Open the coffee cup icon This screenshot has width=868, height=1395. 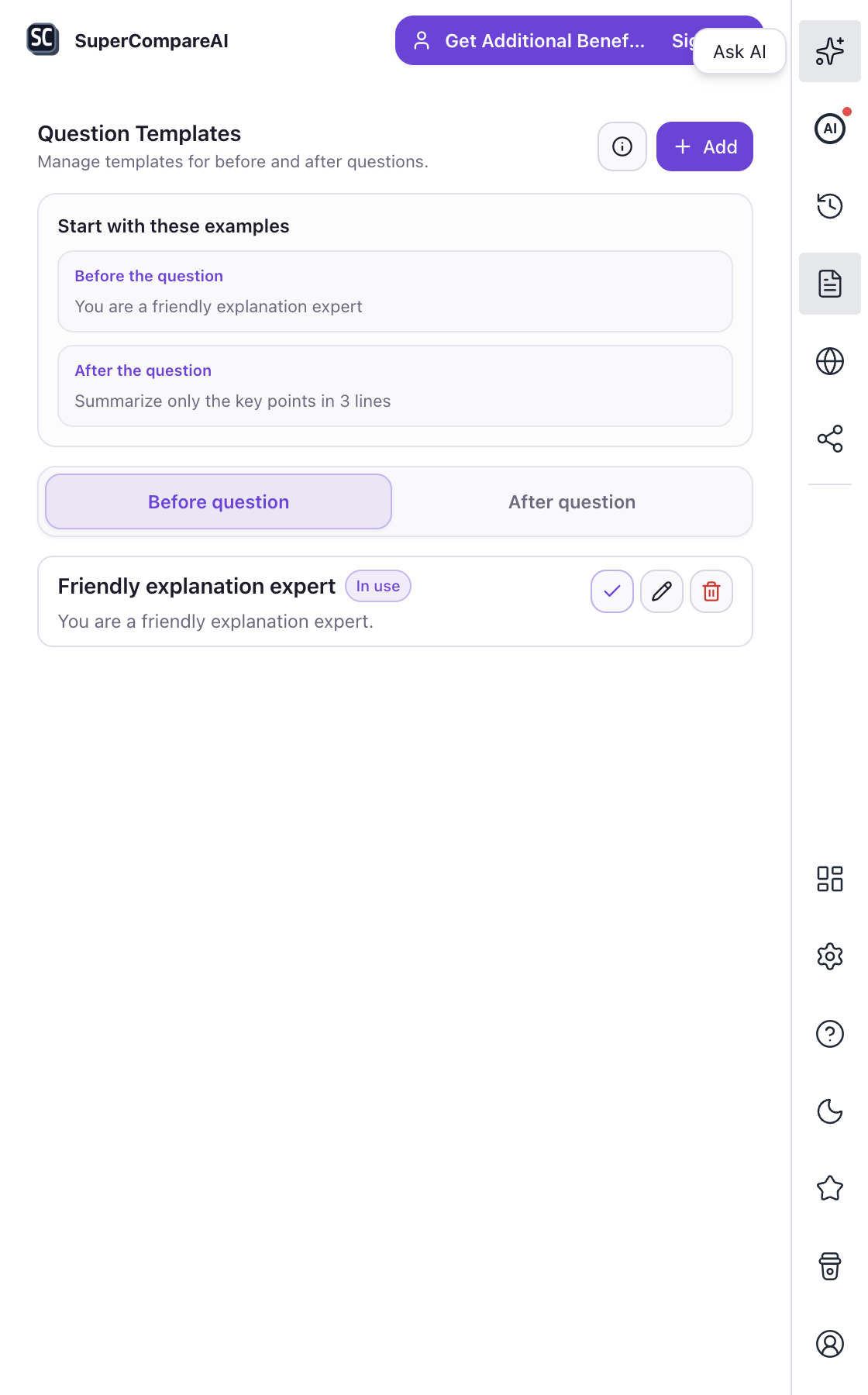[829, 1266]
